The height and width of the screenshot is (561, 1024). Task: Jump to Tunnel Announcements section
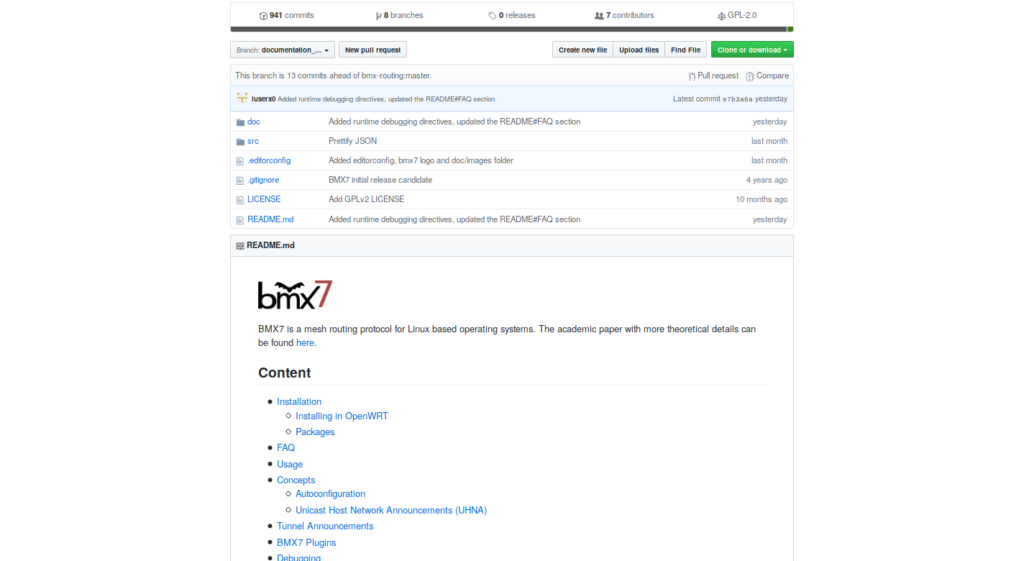[325, 526]
